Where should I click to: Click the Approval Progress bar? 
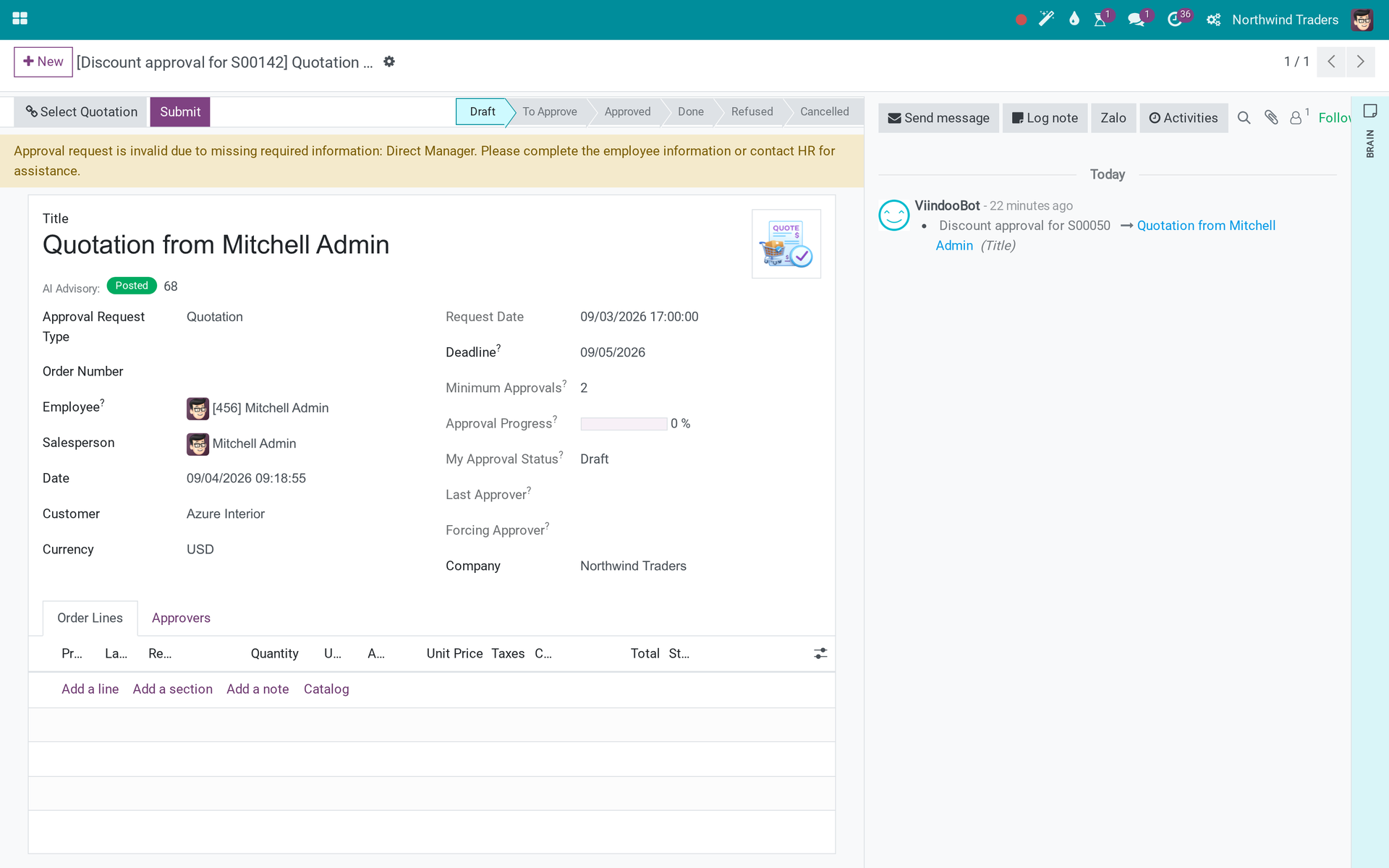624,424
